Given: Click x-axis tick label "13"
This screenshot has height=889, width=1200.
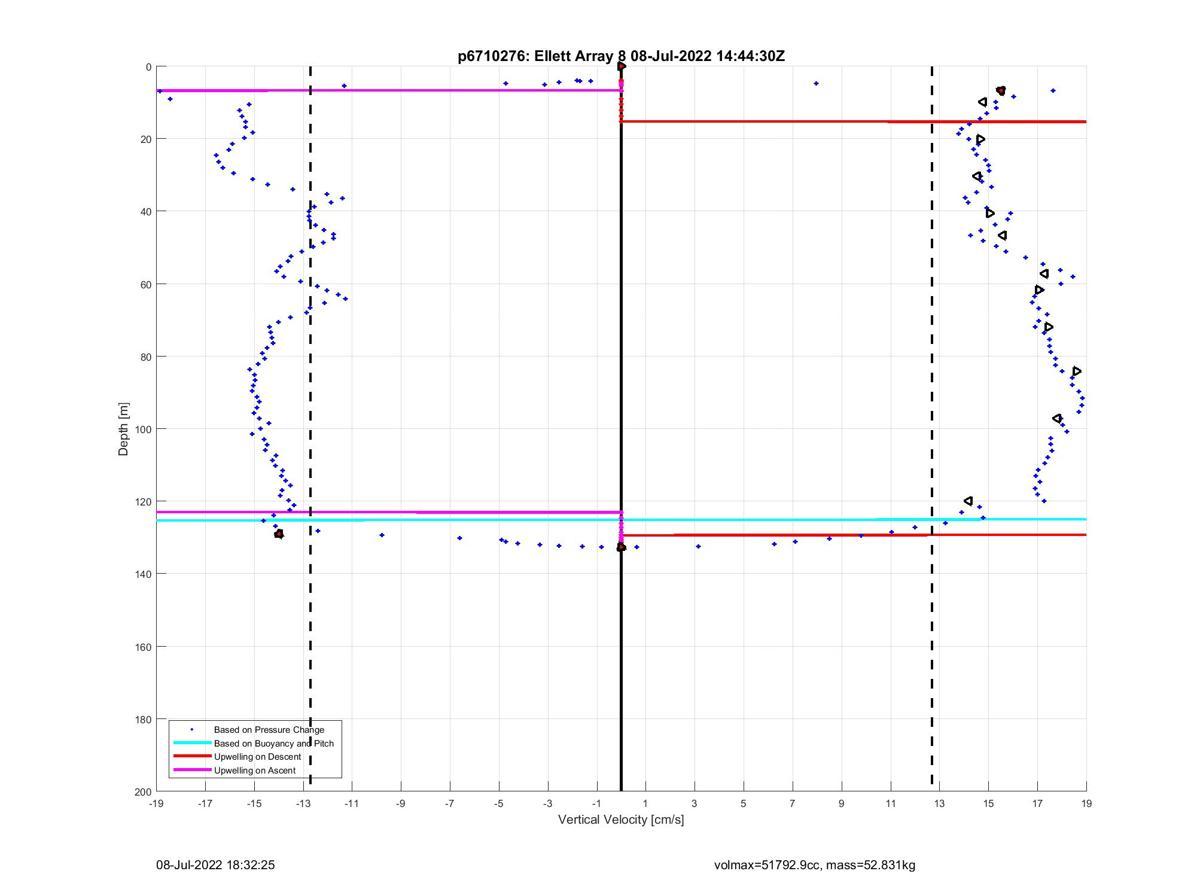Looking at the screenshot, I should coord(940,803).
